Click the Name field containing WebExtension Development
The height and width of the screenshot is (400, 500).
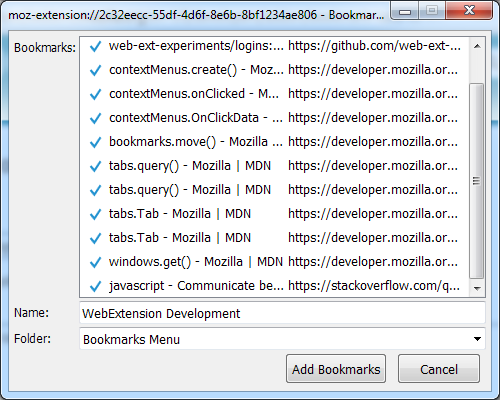[x=282, y=313]
